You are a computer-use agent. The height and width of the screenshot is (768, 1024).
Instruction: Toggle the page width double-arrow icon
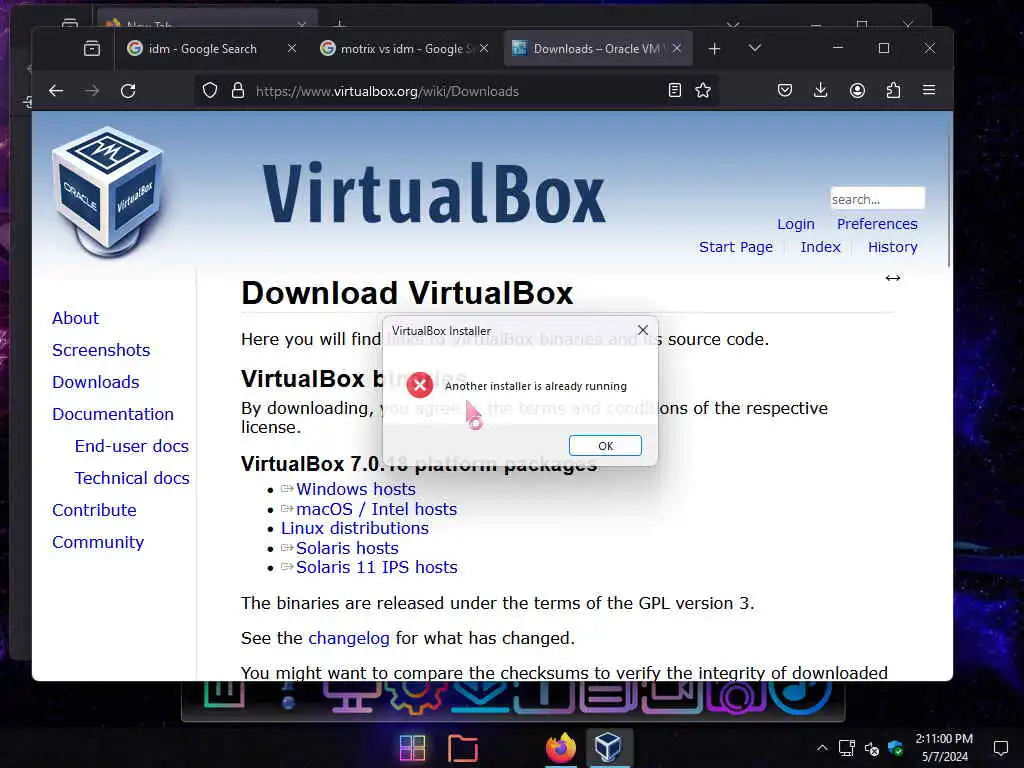(x=893, y=278)
